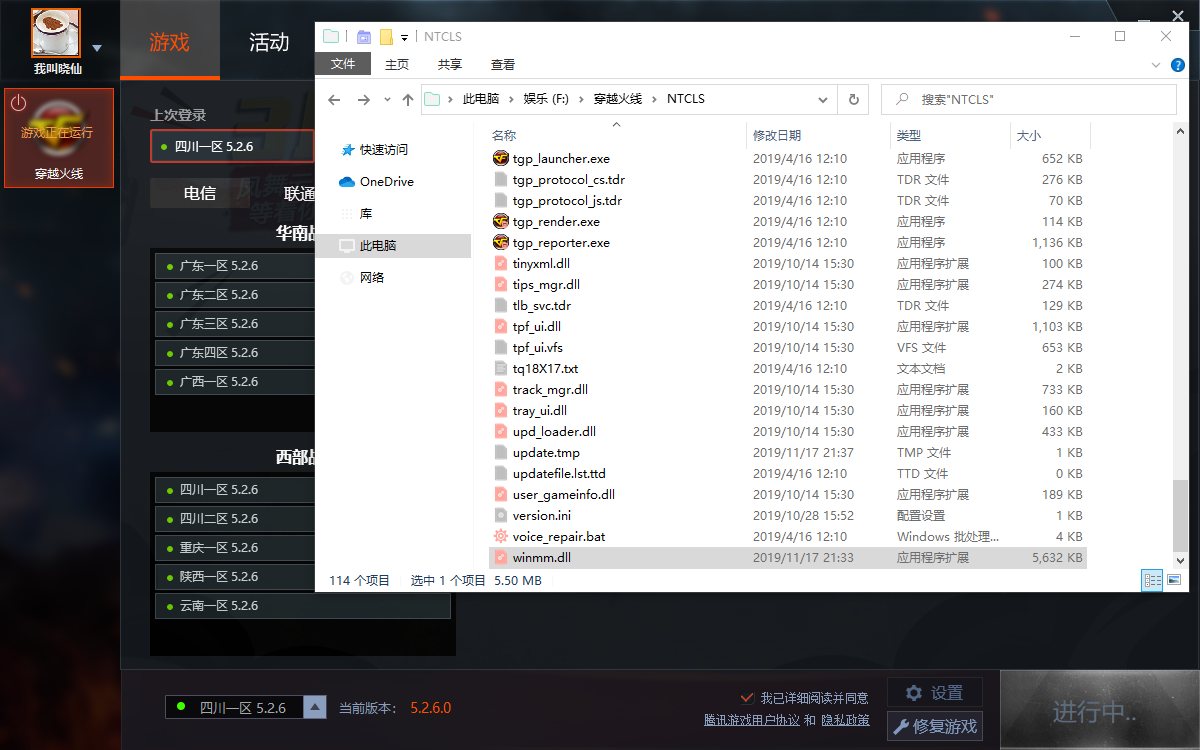This screenshot has height=750, width=1200.
Task: Click the coffee cup profile avatar
Action: pyautogui.click(x=57, y=32)
